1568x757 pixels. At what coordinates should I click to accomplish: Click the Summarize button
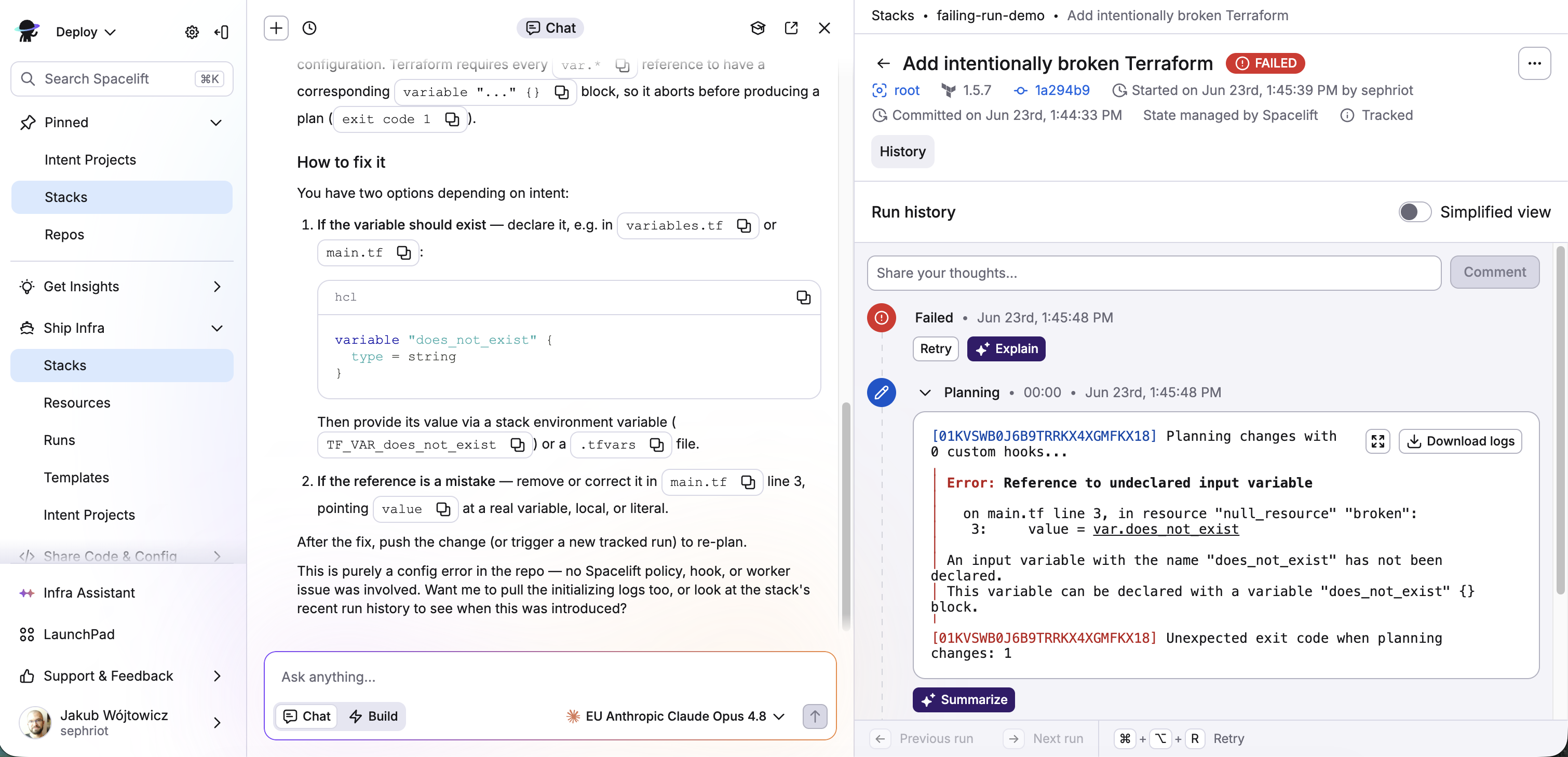pos(963,700)
